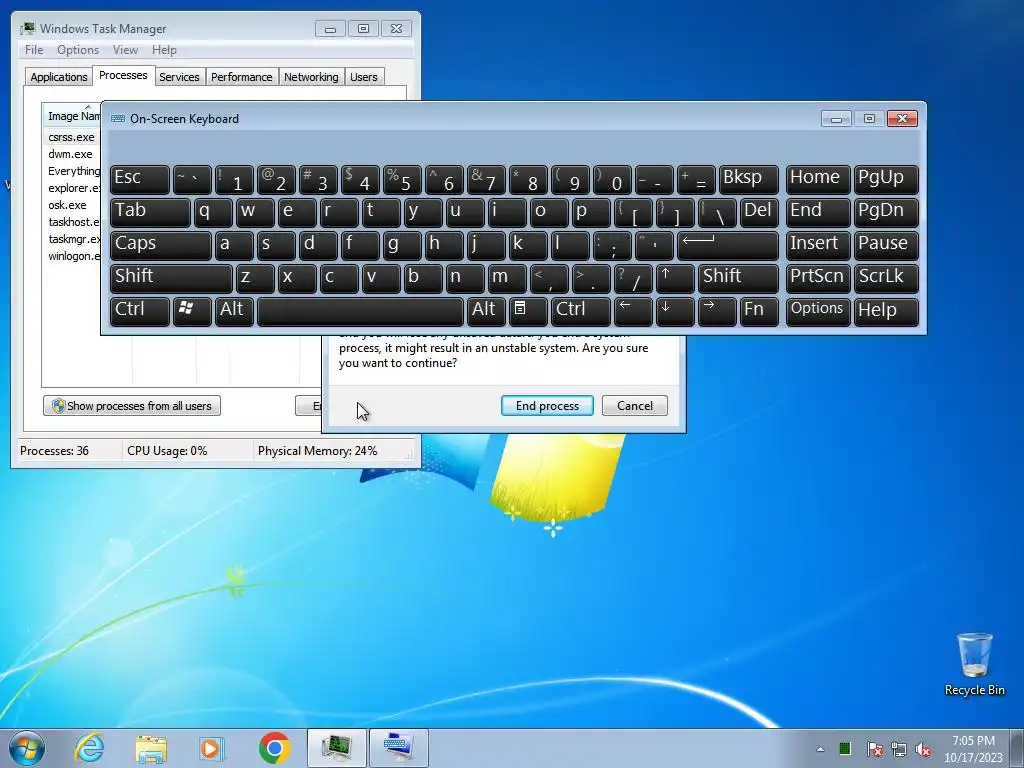Image resolution: width=1024 pixels, height=768 pixels.
Task: Click the Options key on On-Screen Keyboard
Action: (818, 310)
